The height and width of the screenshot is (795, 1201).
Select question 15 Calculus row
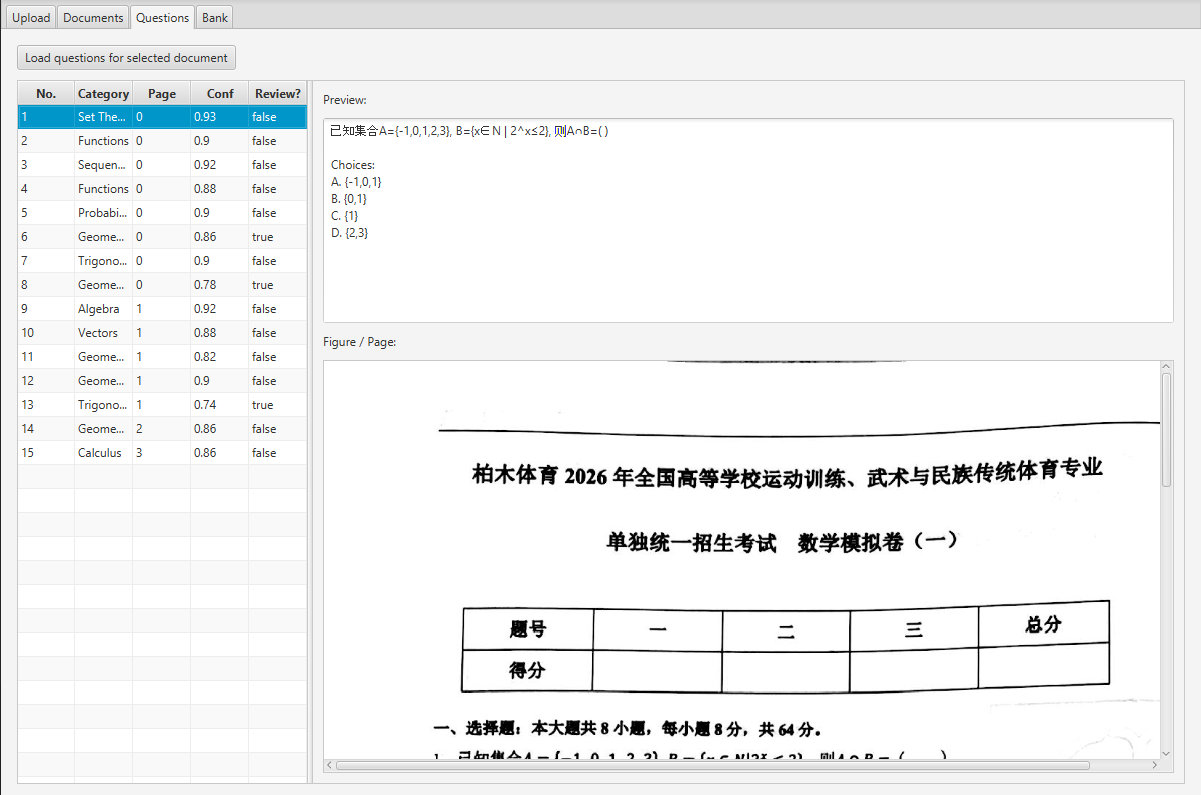(x=162, y=453)
